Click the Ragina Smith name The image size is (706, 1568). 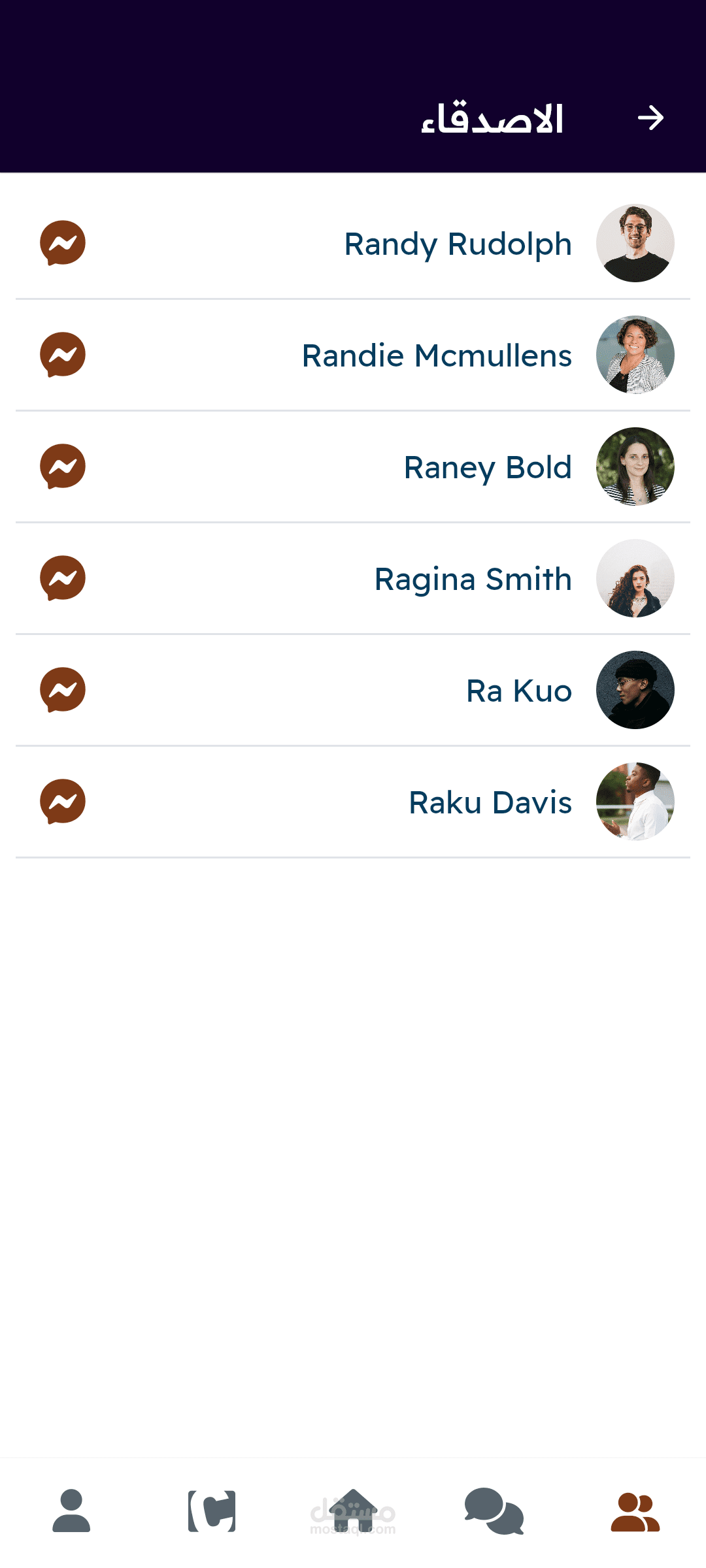pyautogui.click(x=473, y=580)
